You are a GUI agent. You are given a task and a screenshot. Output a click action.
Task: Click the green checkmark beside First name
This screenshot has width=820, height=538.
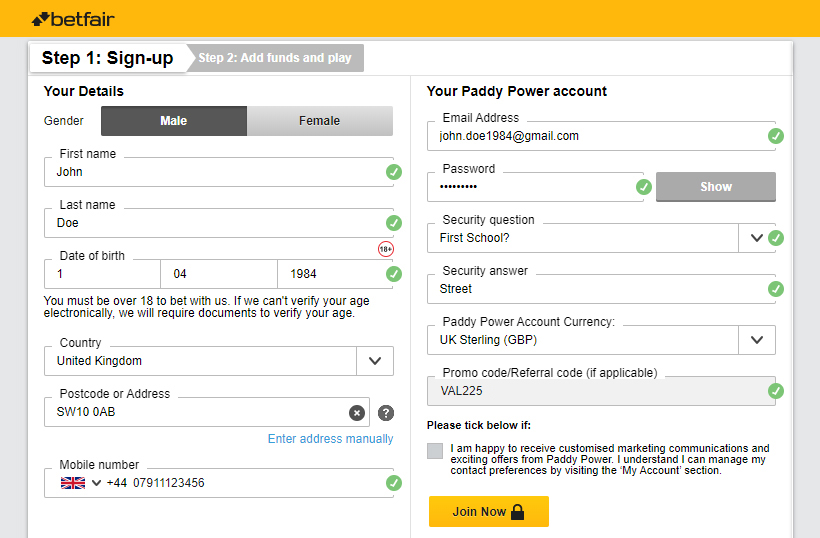(394, 172)
